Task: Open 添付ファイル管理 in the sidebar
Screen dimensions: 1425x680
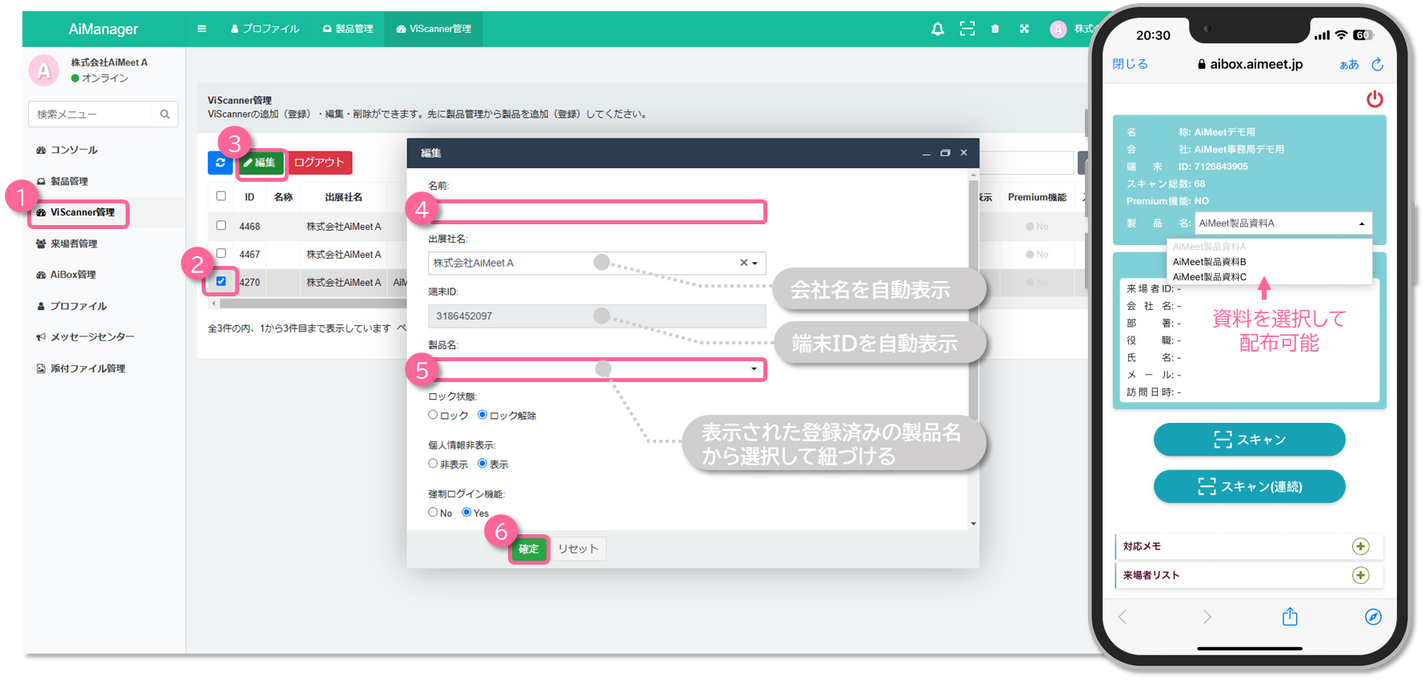Action: [80, 368]
